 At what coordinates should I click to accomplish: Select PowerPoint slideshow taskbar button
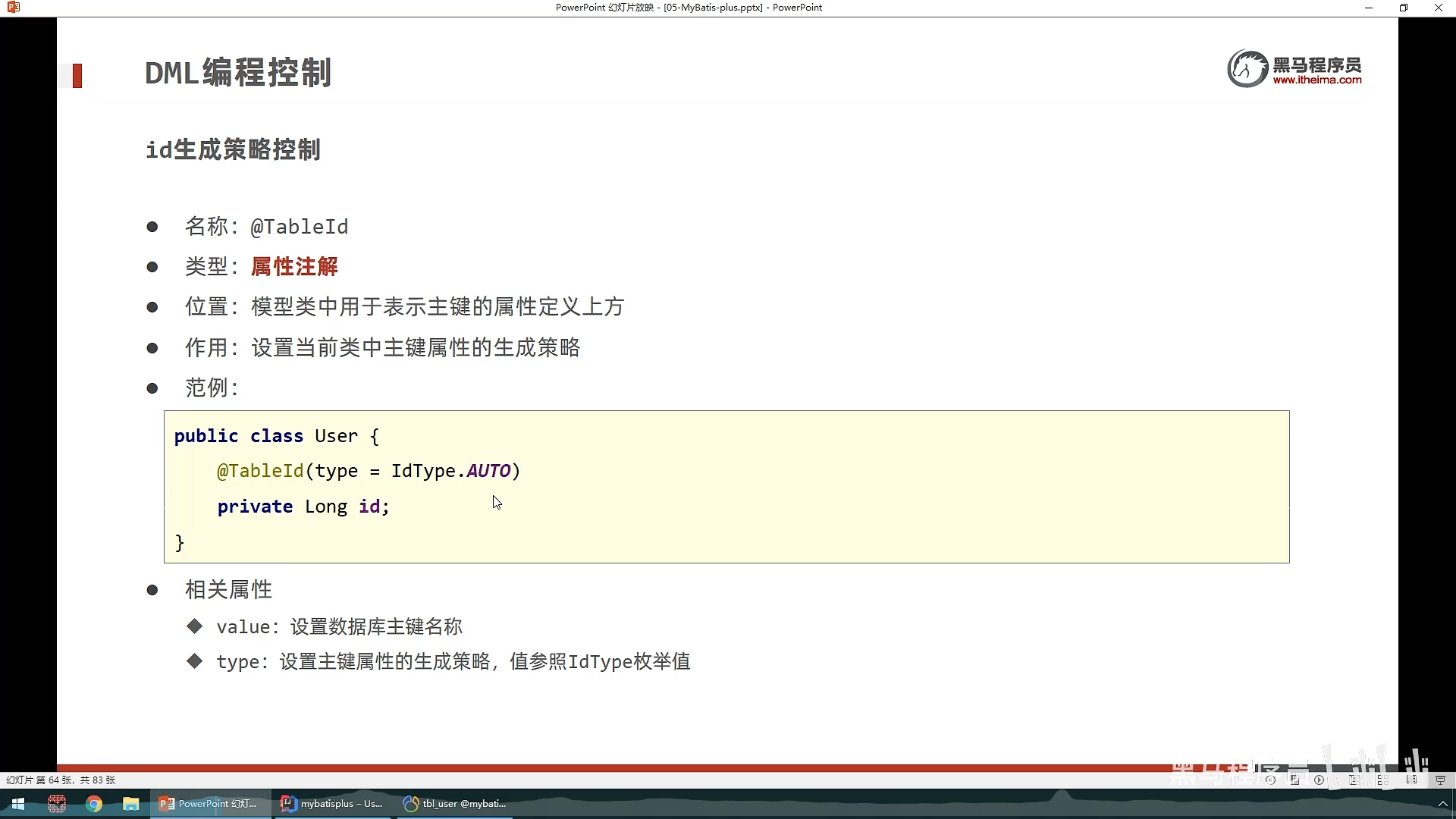click(x=209, y=804)
